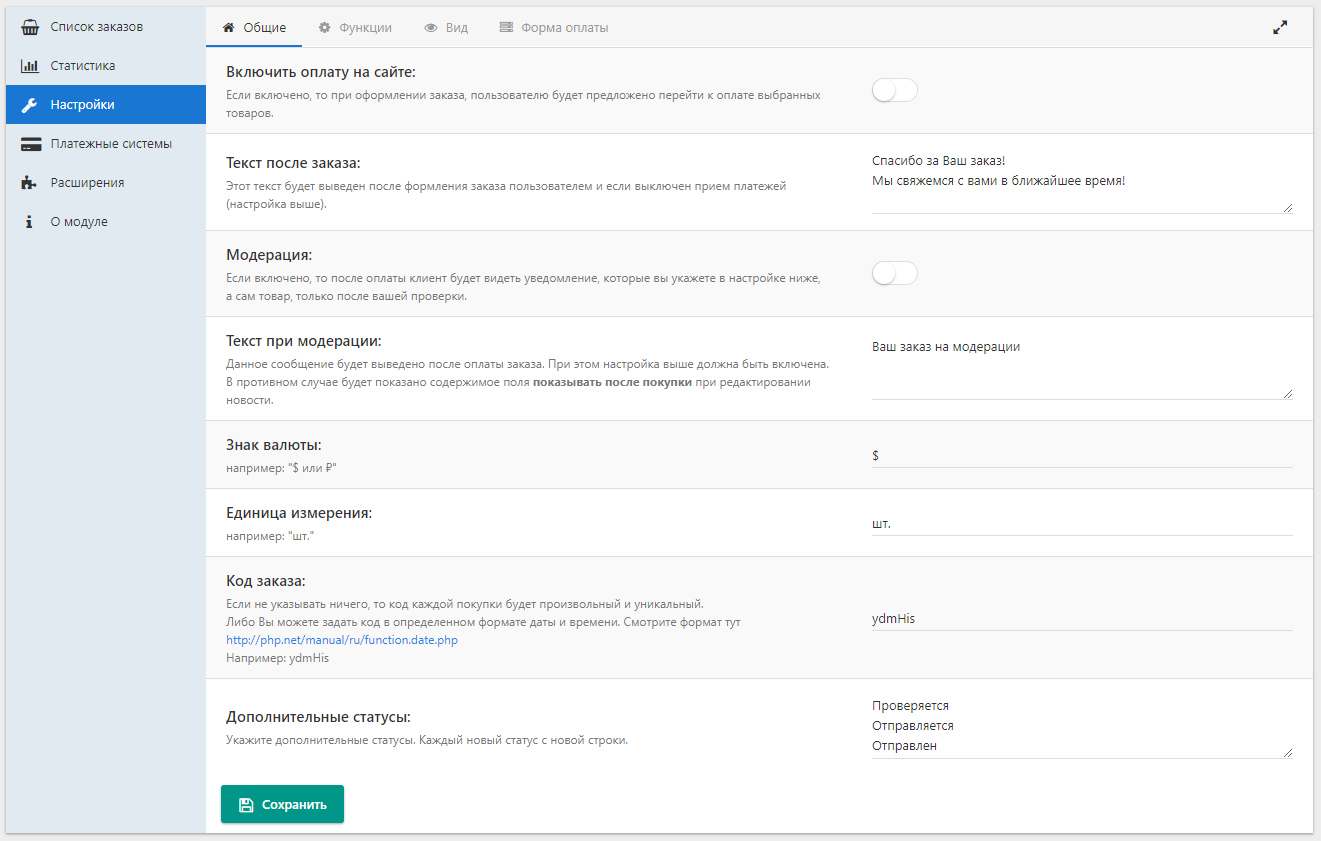Click the gear icon on Функции tab

tap(324, 28)
